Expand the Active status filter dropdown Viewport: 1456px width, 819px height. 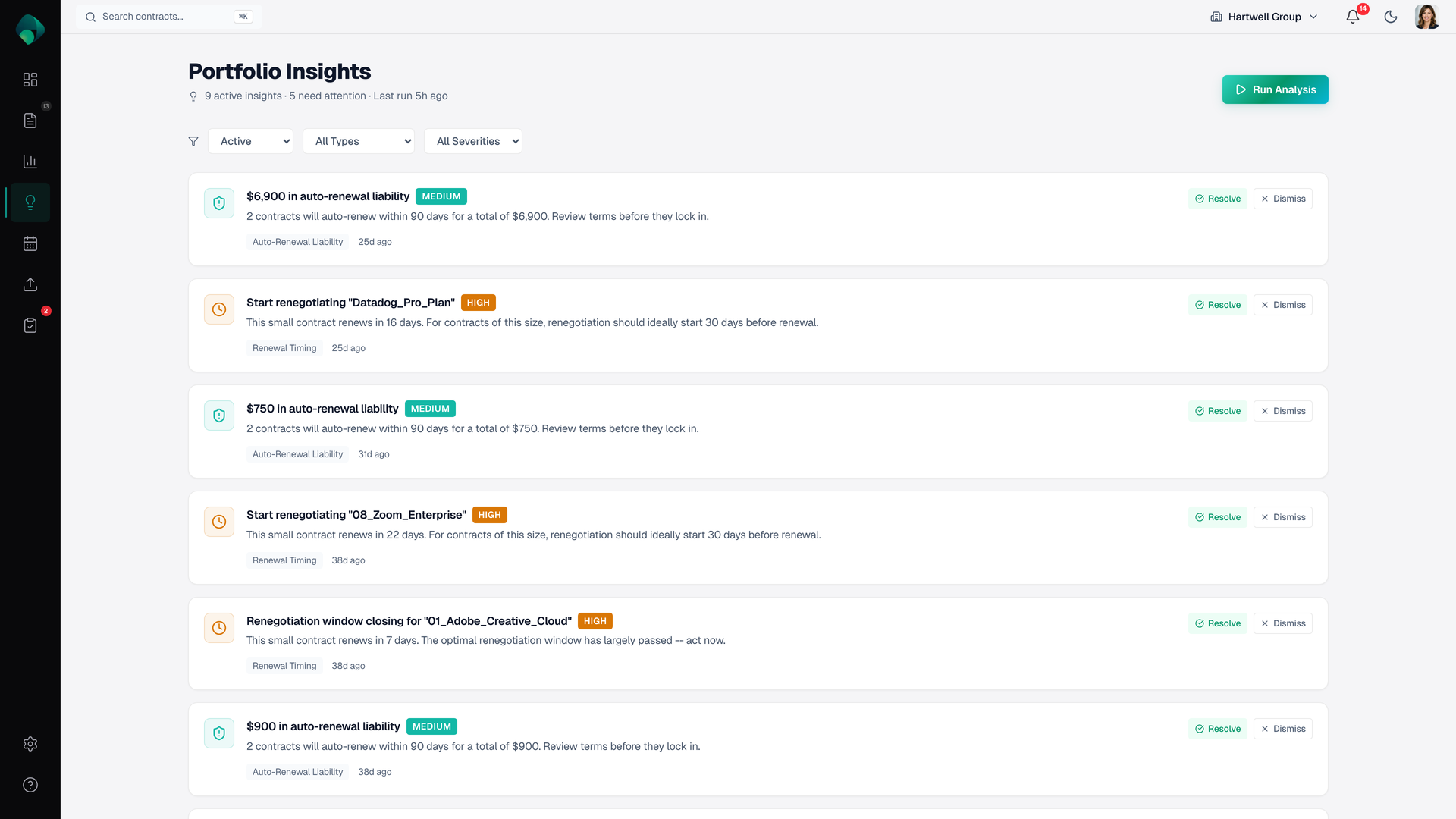point(250,141)
